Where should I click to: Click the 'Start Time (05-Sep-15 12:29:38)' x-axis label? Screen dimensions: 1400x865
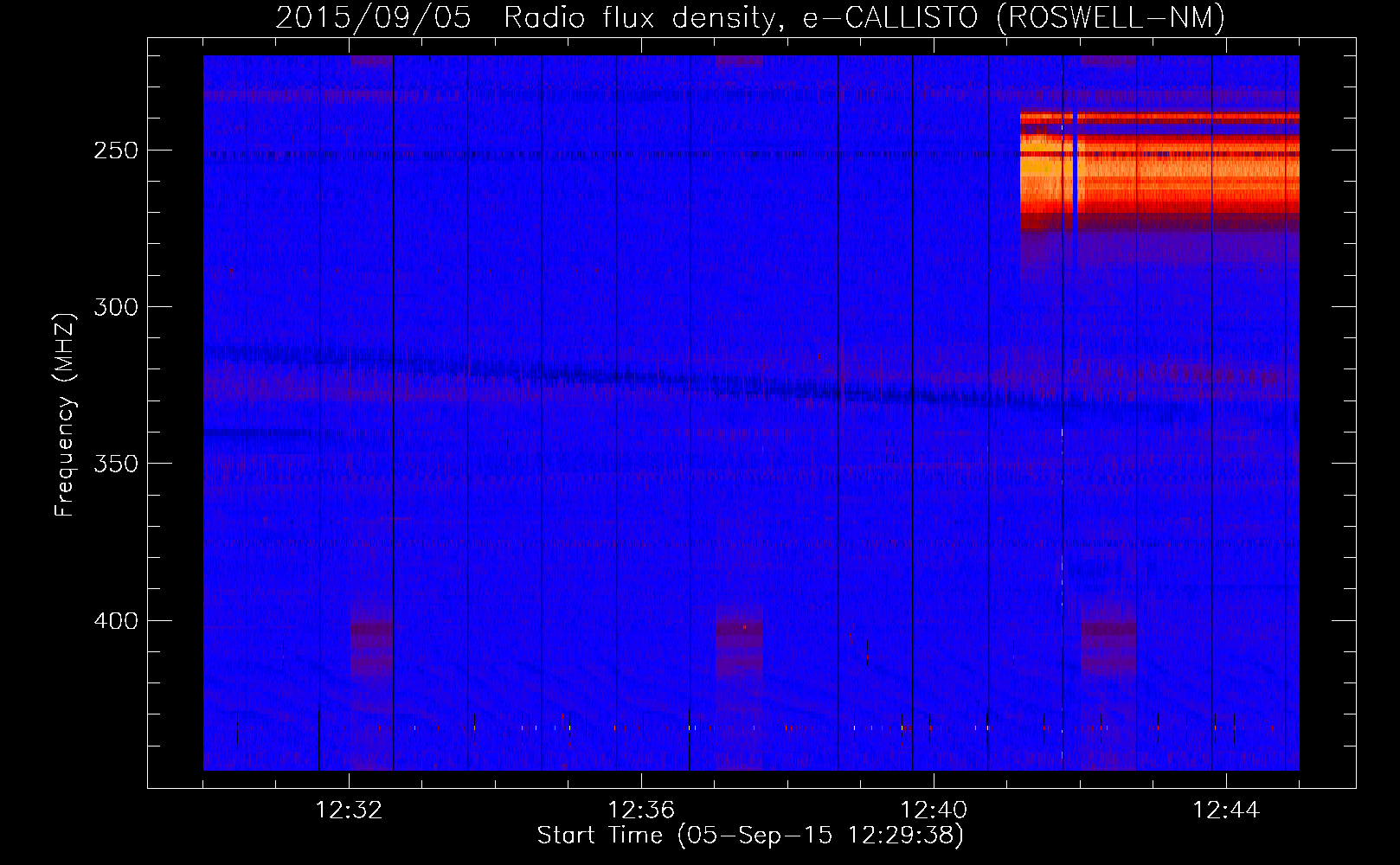[750, 836]
